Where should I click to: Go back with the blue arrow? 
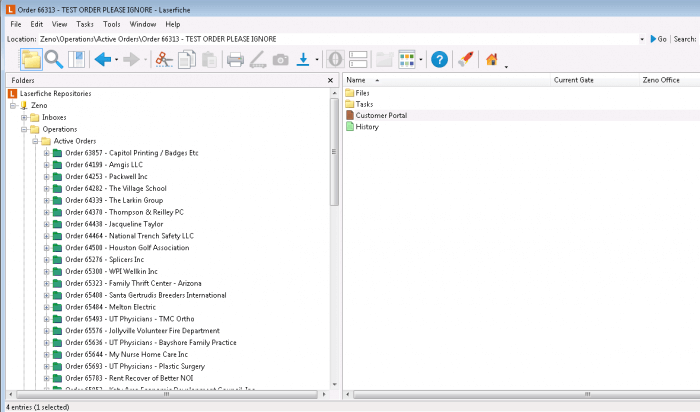(x=103, y=59)
